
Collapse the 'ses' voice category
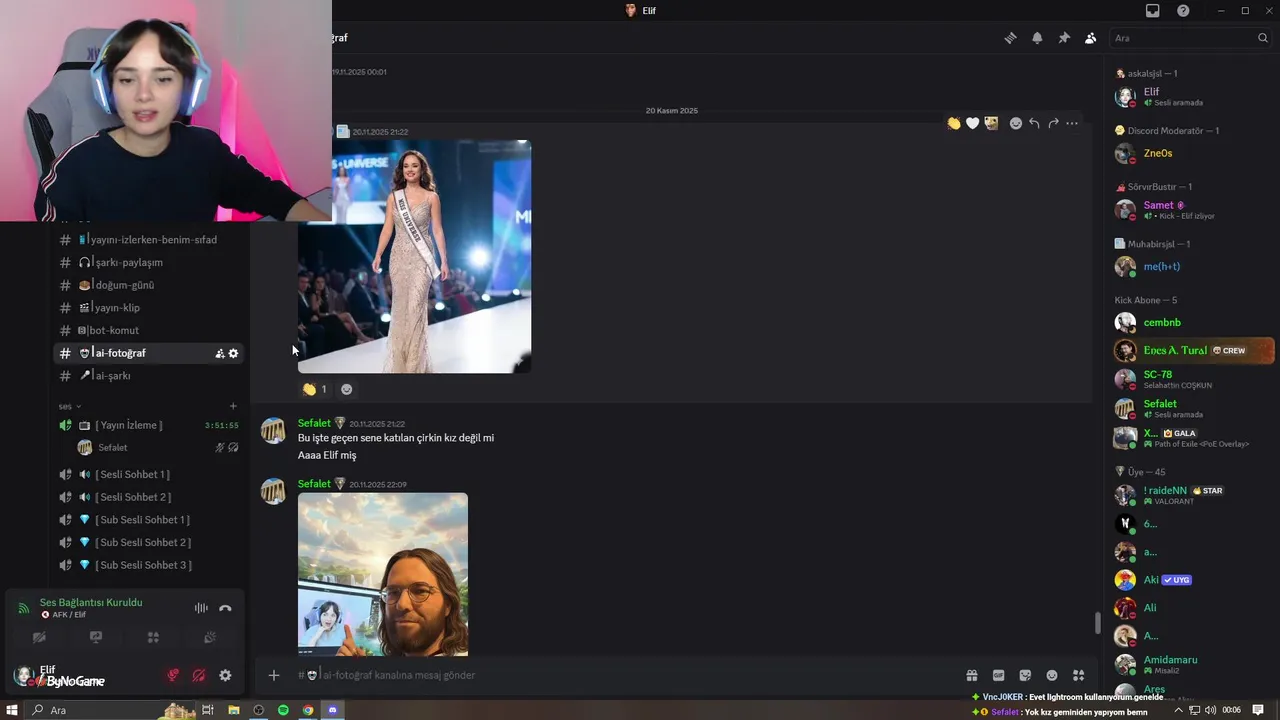coord(70,406)
